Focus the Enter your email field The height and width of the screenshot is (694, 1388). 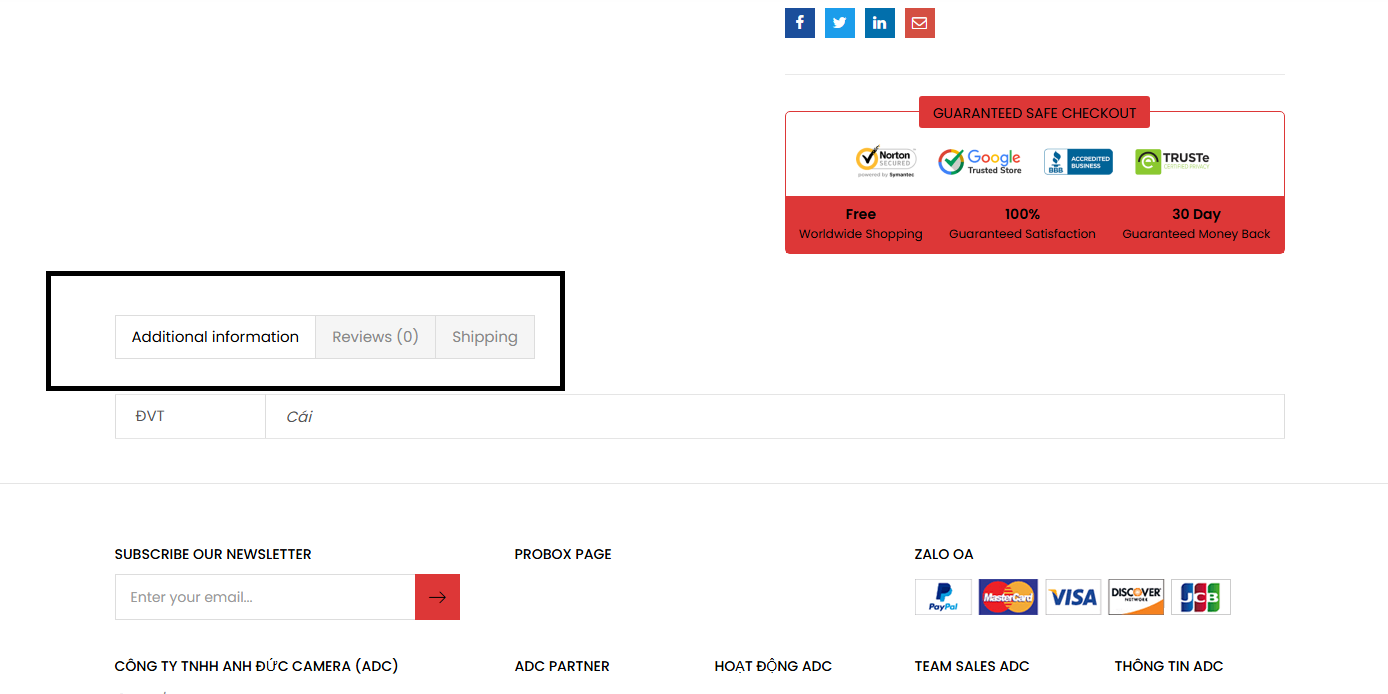pos(265,597)
